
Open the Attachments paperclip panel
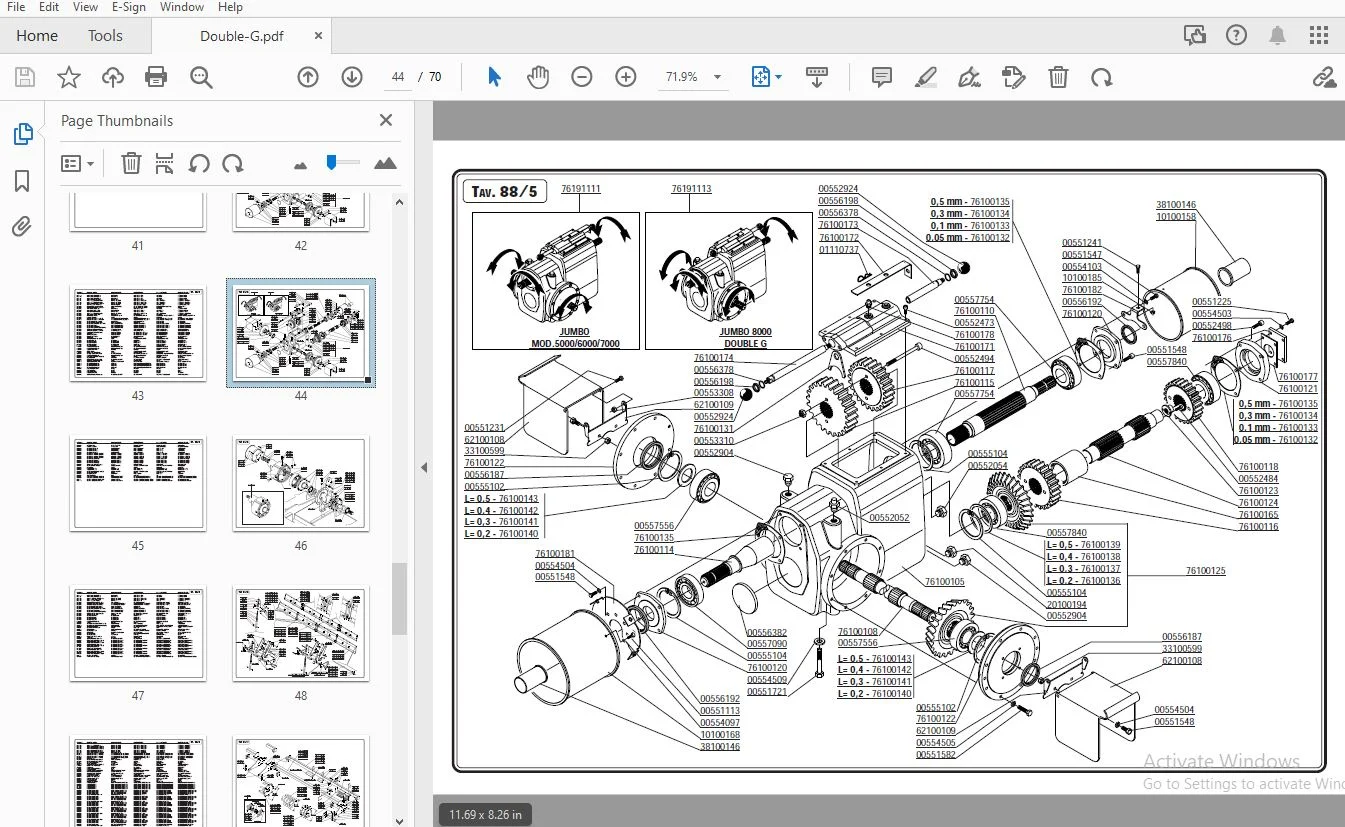22,227
